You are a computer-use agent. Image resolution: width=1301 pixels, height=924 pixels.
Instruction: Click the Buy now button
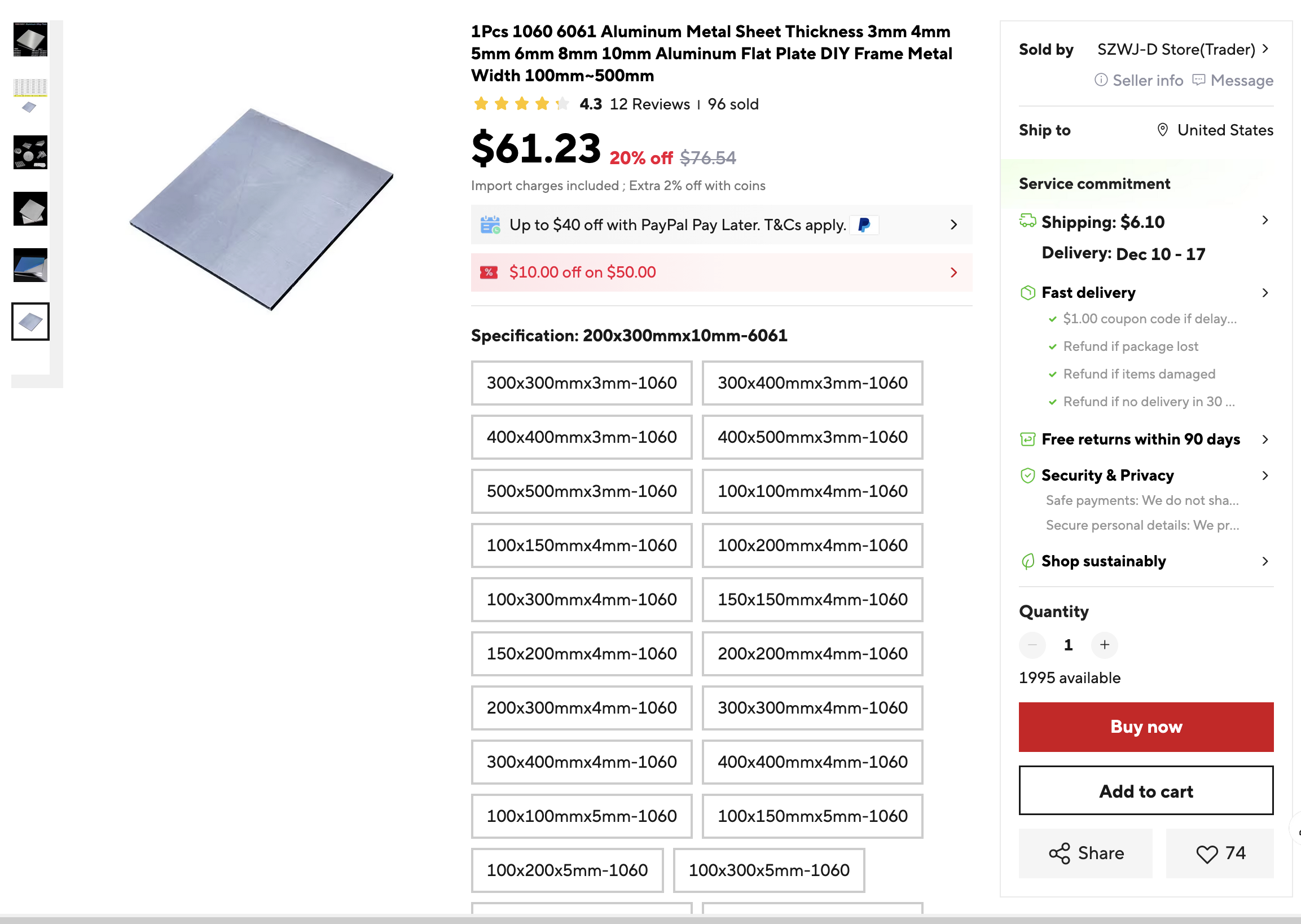(1146, 727)
